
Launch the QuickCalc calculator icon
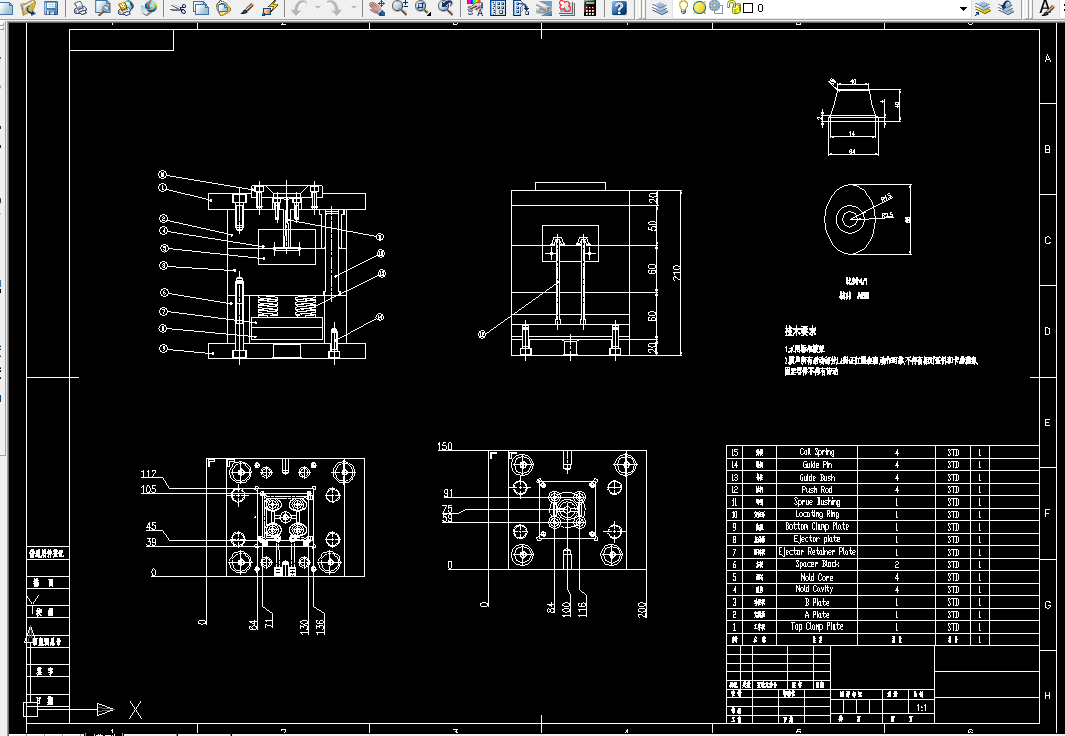point(590,7)
